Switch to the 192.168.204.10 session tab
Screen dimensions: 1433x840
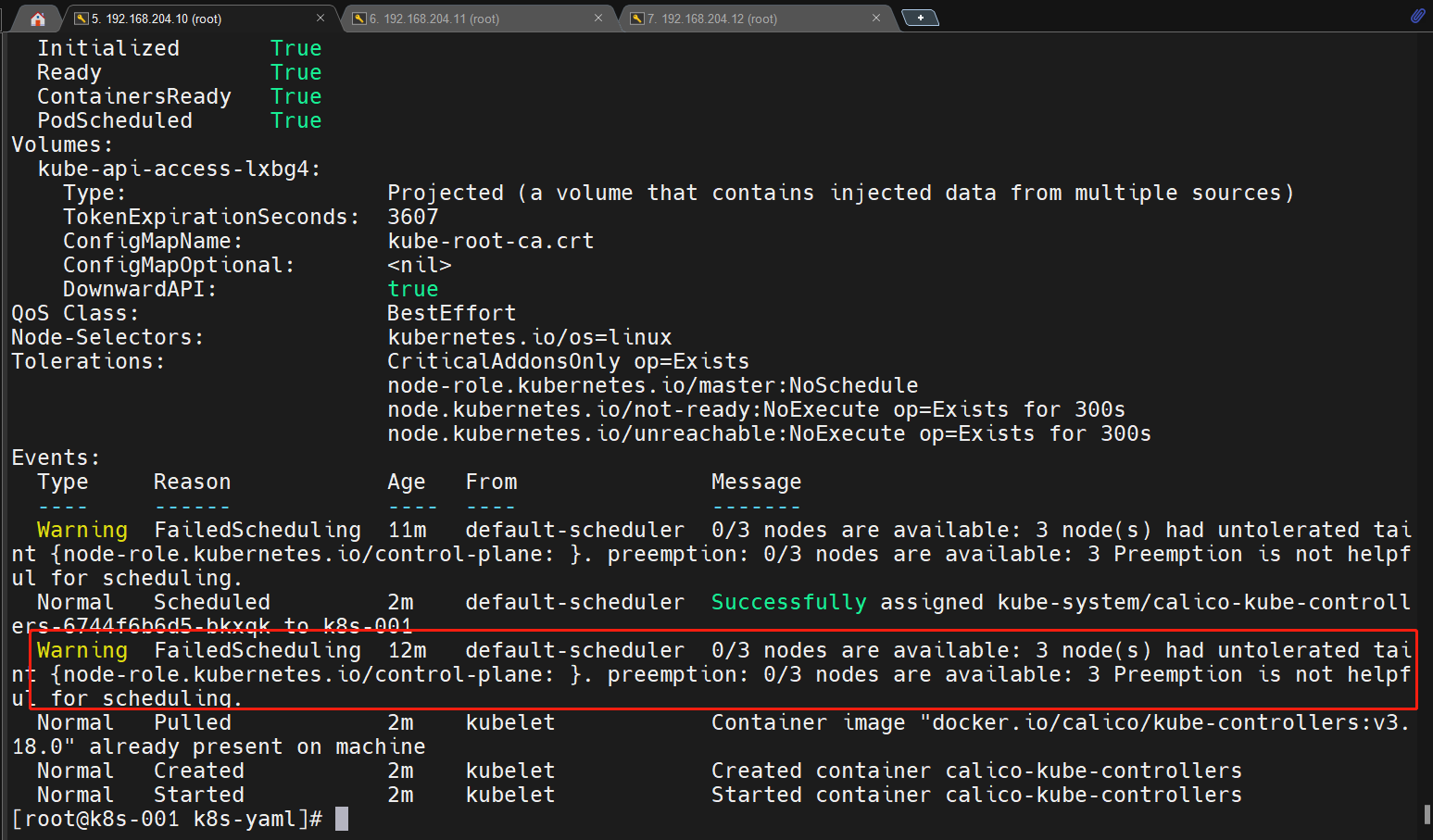point(199,19)
